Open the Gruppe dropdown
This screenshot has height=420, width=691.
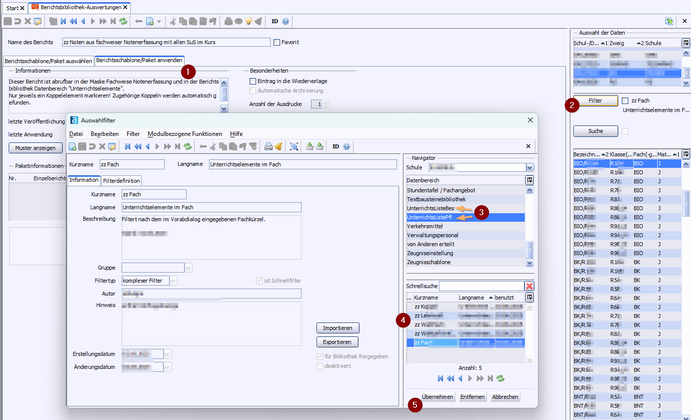[188, 268]
